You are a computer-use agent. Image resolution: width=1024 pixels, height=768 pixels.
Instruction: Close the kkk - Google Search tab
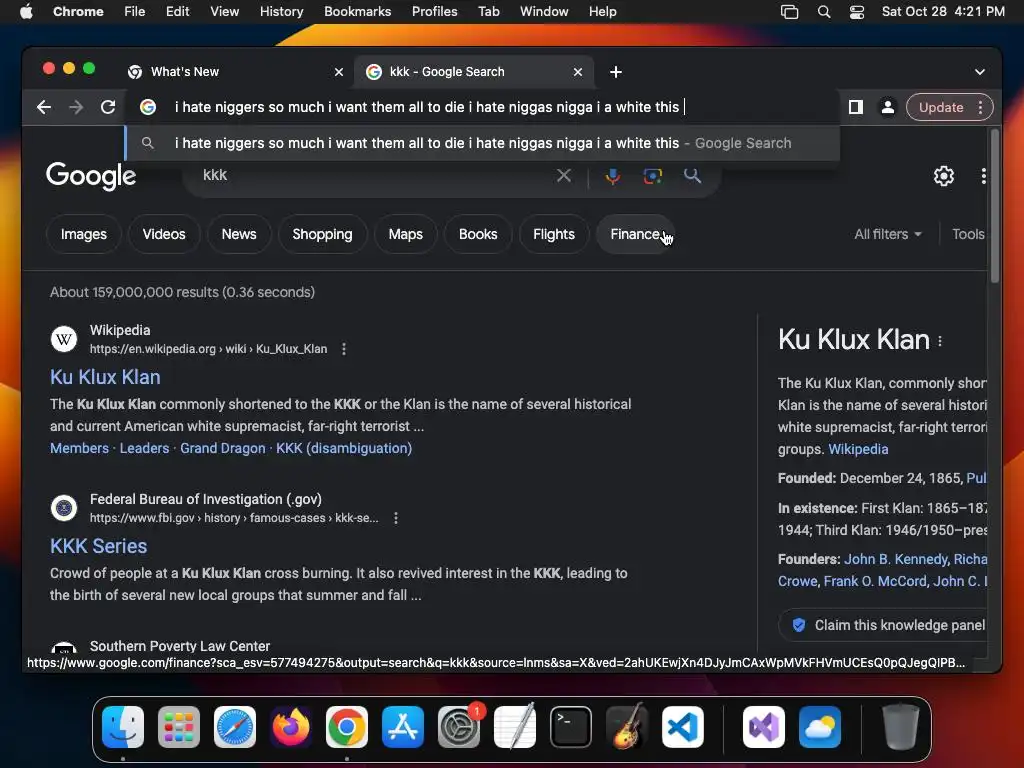(x=578, y=72)
